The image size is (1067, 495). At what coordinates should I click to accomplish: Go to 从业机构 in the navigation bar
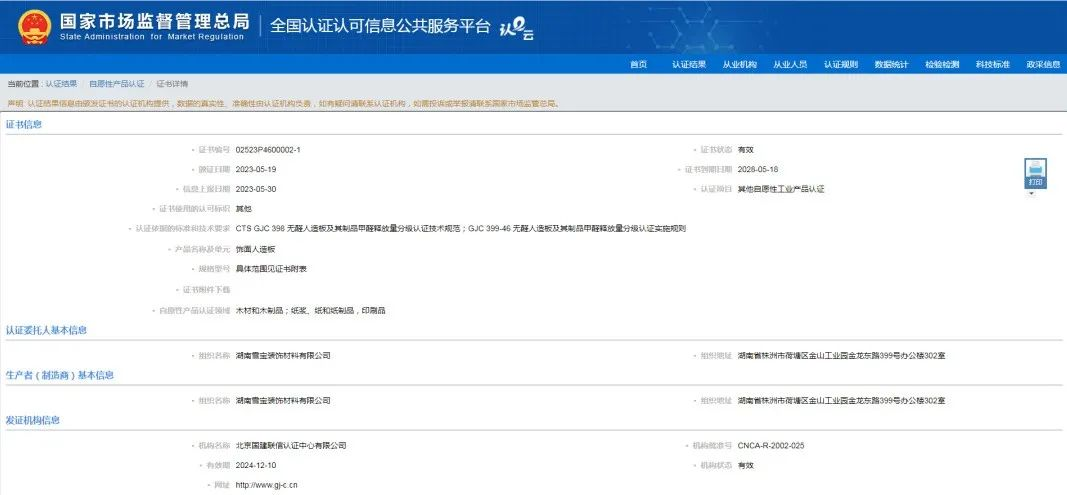point(739,64)
